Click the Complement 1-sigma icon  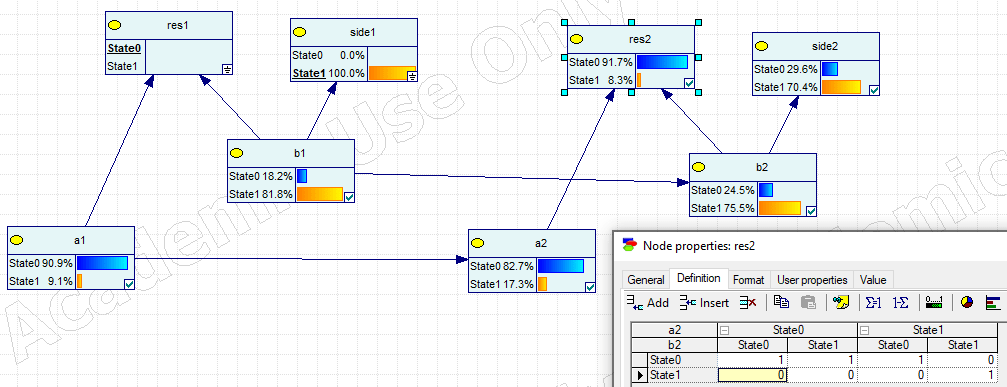(x=900, y=302)
